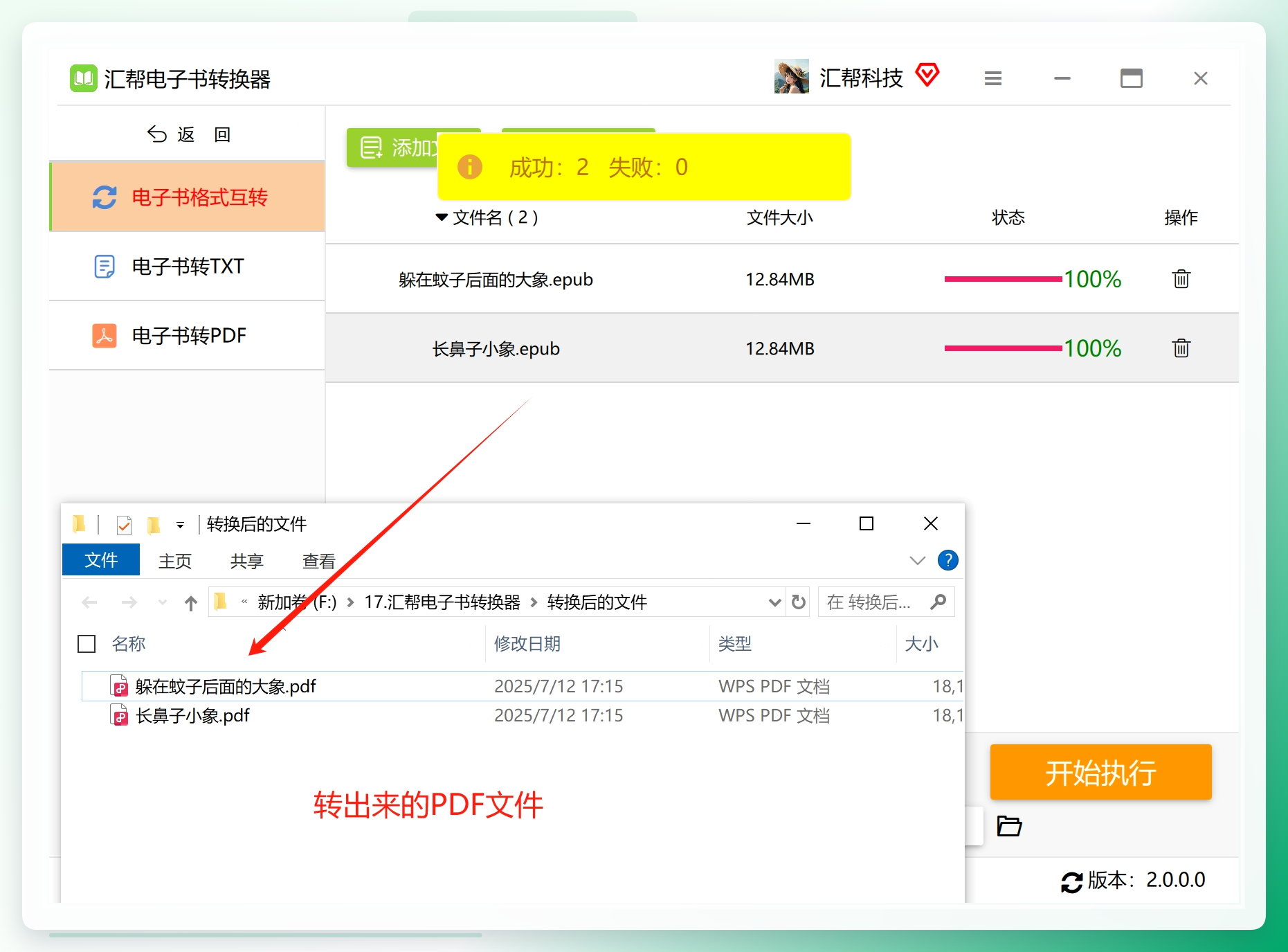
Task: Close the Explorer window 转换后的文件
Action: 931,523
